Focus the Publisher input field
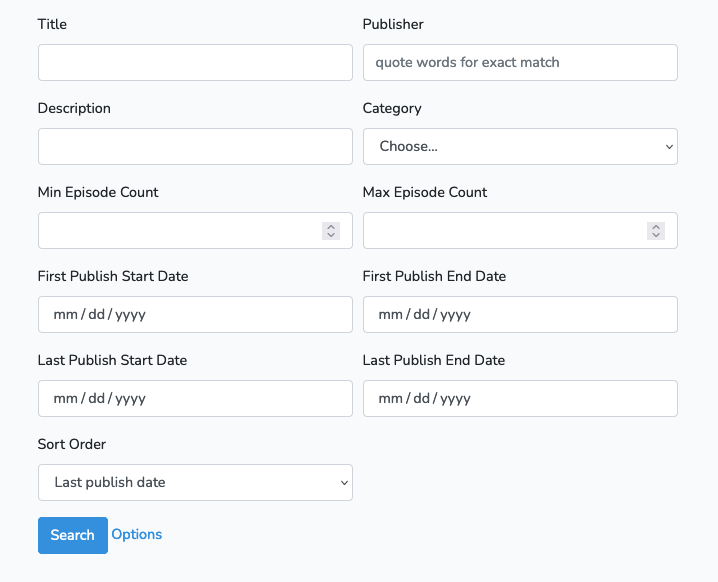The height and width of the screenshot is (582, 718). [x=520, y=63]
